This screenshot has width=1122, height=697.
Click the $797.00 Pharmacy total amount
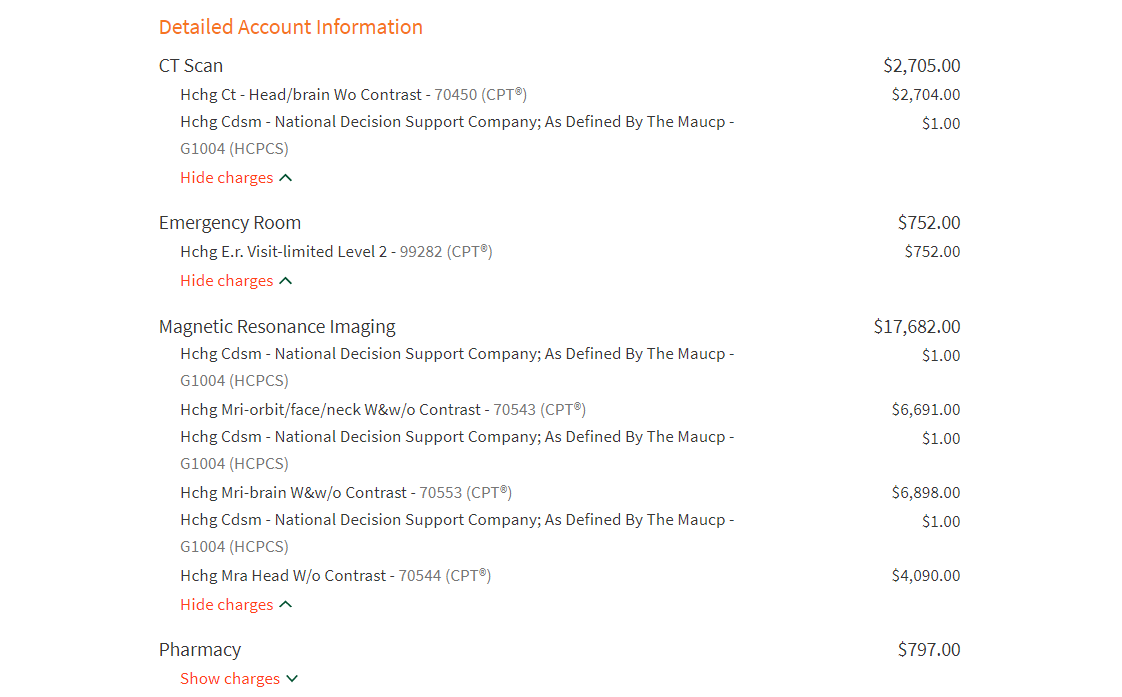tap(929, 650)
